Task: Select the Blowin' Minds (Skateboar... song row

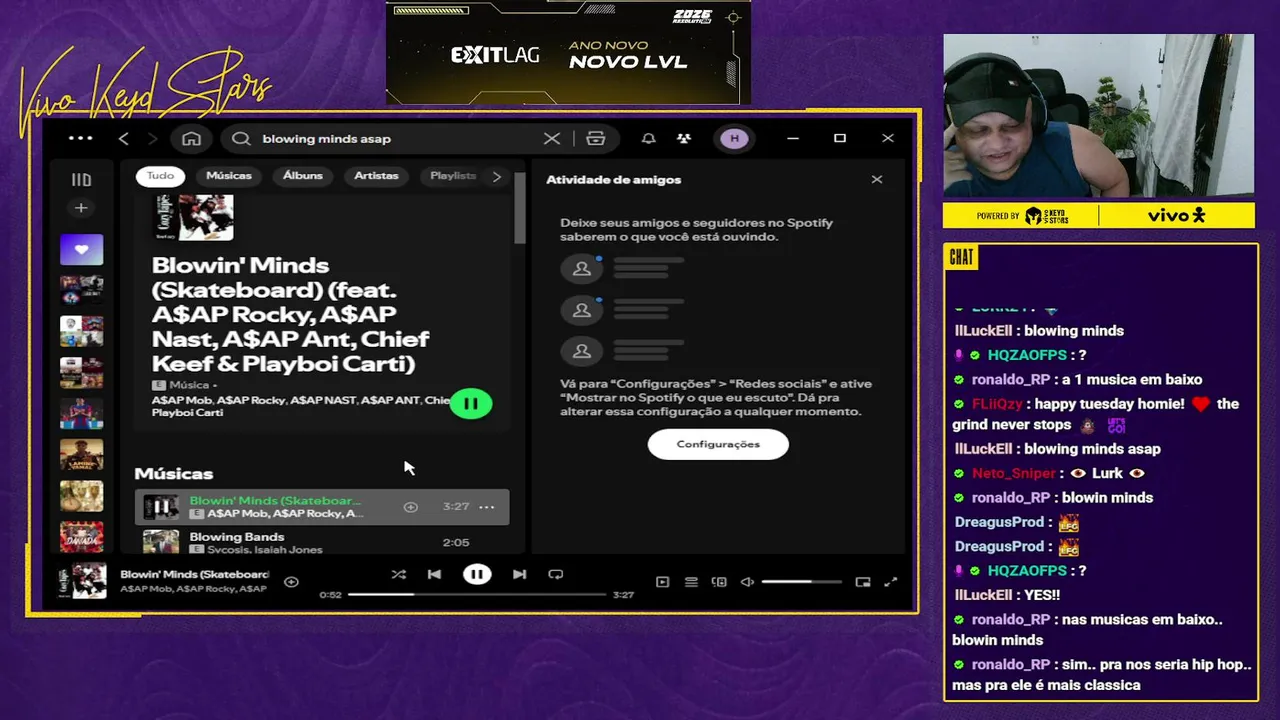Action: 321,507
